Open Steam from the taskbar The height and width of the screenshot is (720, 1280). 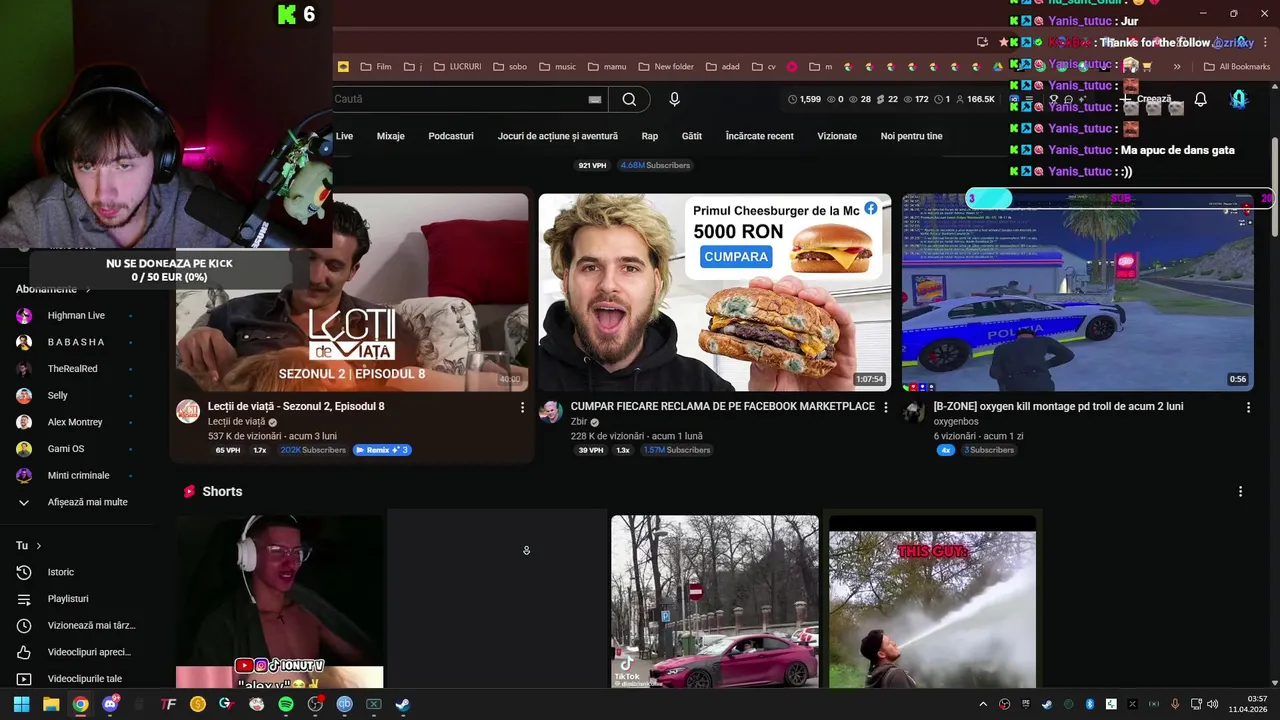[x=402, y=704]
